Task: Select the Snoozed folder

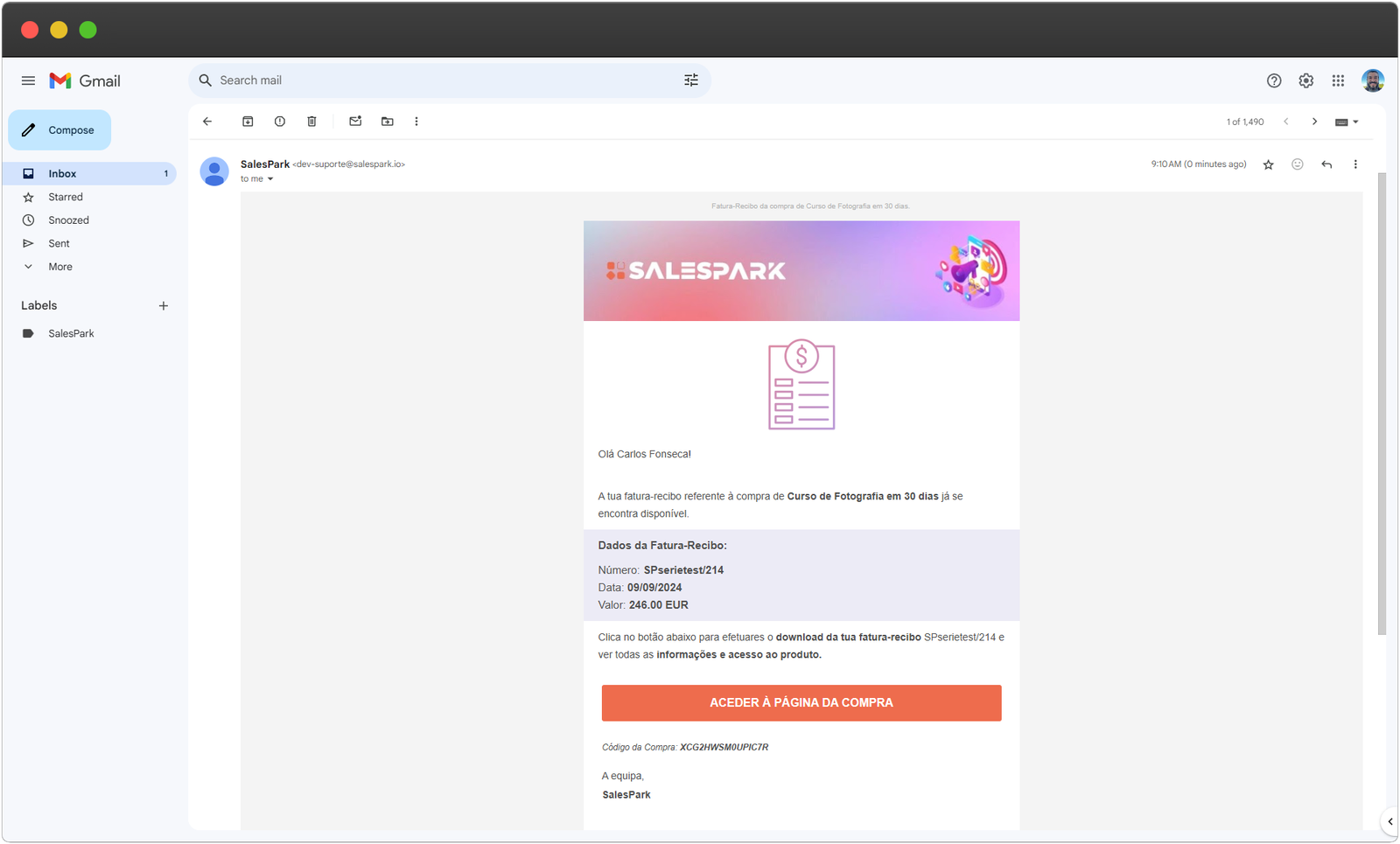Action: coord(68,220)
